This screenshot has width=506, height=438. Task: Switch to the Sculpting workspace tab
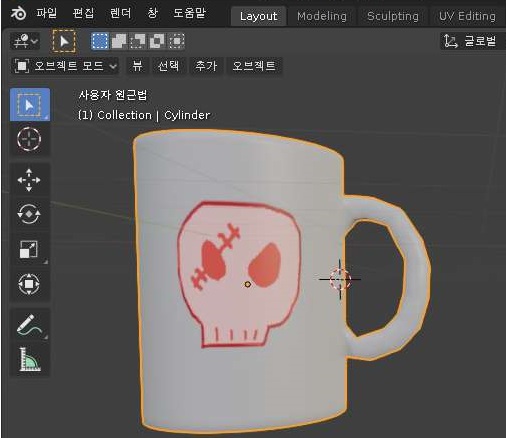tap(393, 16)
